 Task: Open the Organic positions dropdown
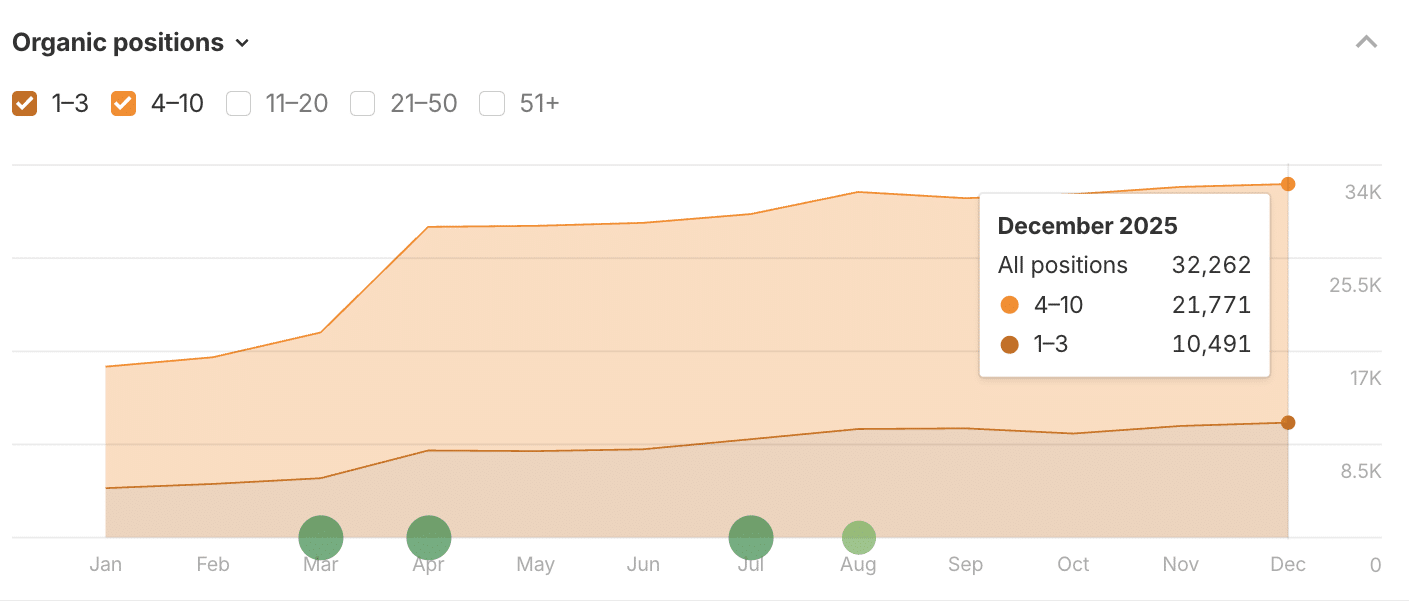130,43
